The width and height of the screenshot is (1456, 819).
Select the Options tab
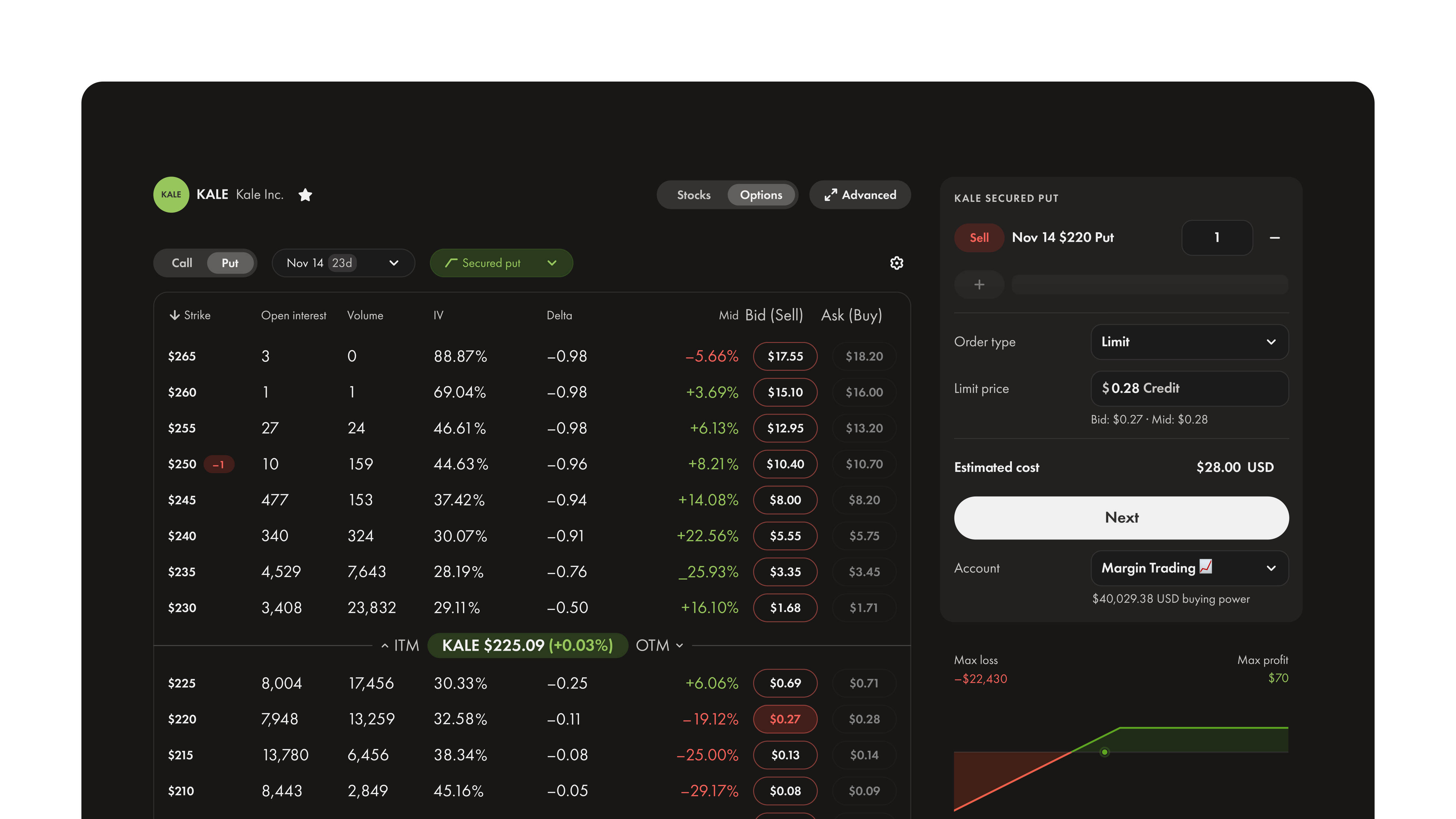pyautogui.click(x=761, y=195)
